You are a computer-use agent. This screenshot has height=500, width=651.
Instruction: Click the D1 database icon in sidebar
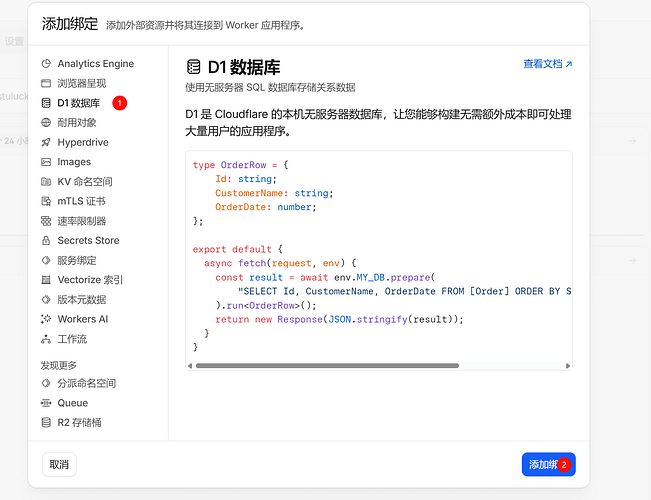click(46, 103)
